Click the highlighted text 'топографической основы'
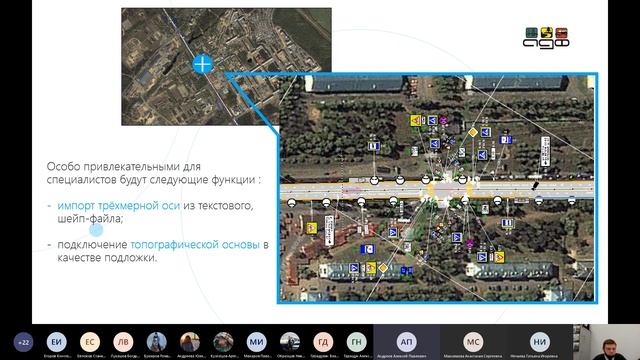The width and height of the screenshot is (640, 360). pos(195,244)
